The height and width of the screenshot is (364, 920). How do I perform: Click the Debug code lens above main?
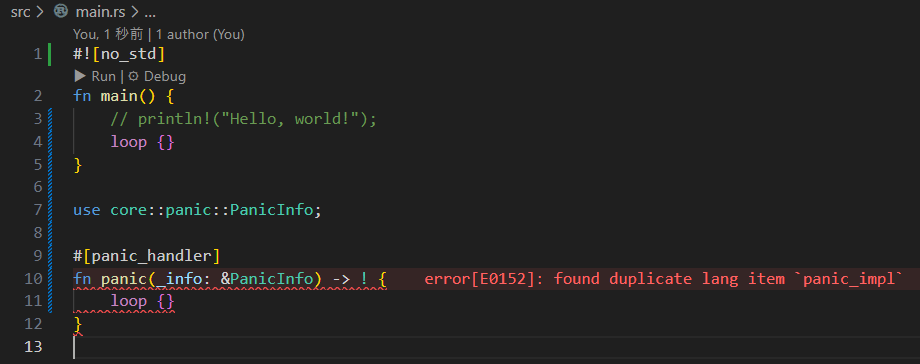tap(165, 76)
